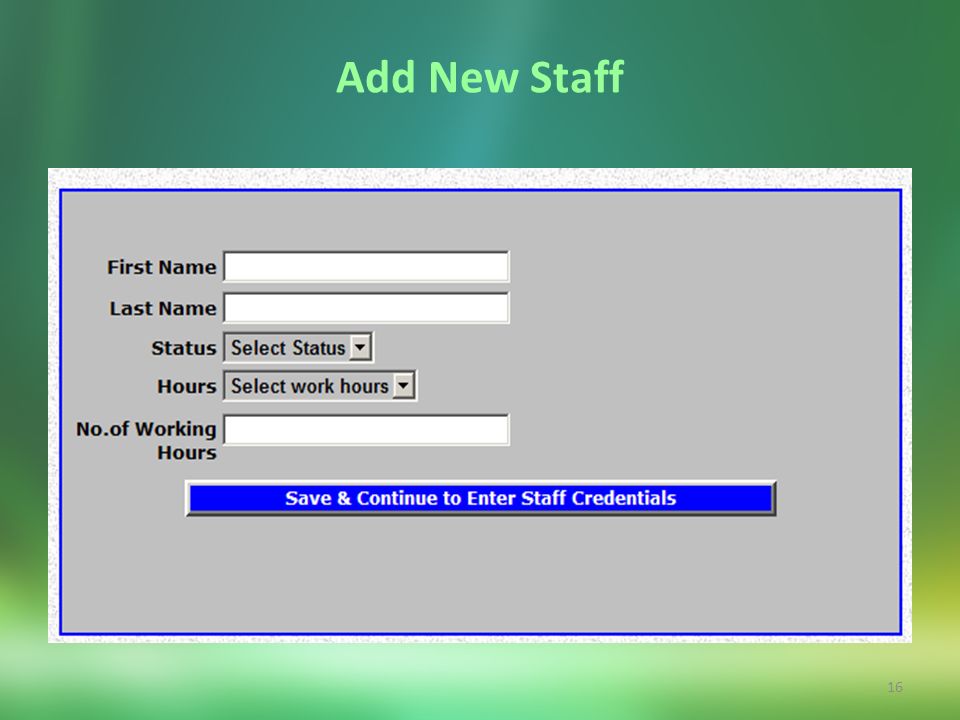Open the Select Status dropdown
Screen dimensions: 960x720
click(298, 348)
